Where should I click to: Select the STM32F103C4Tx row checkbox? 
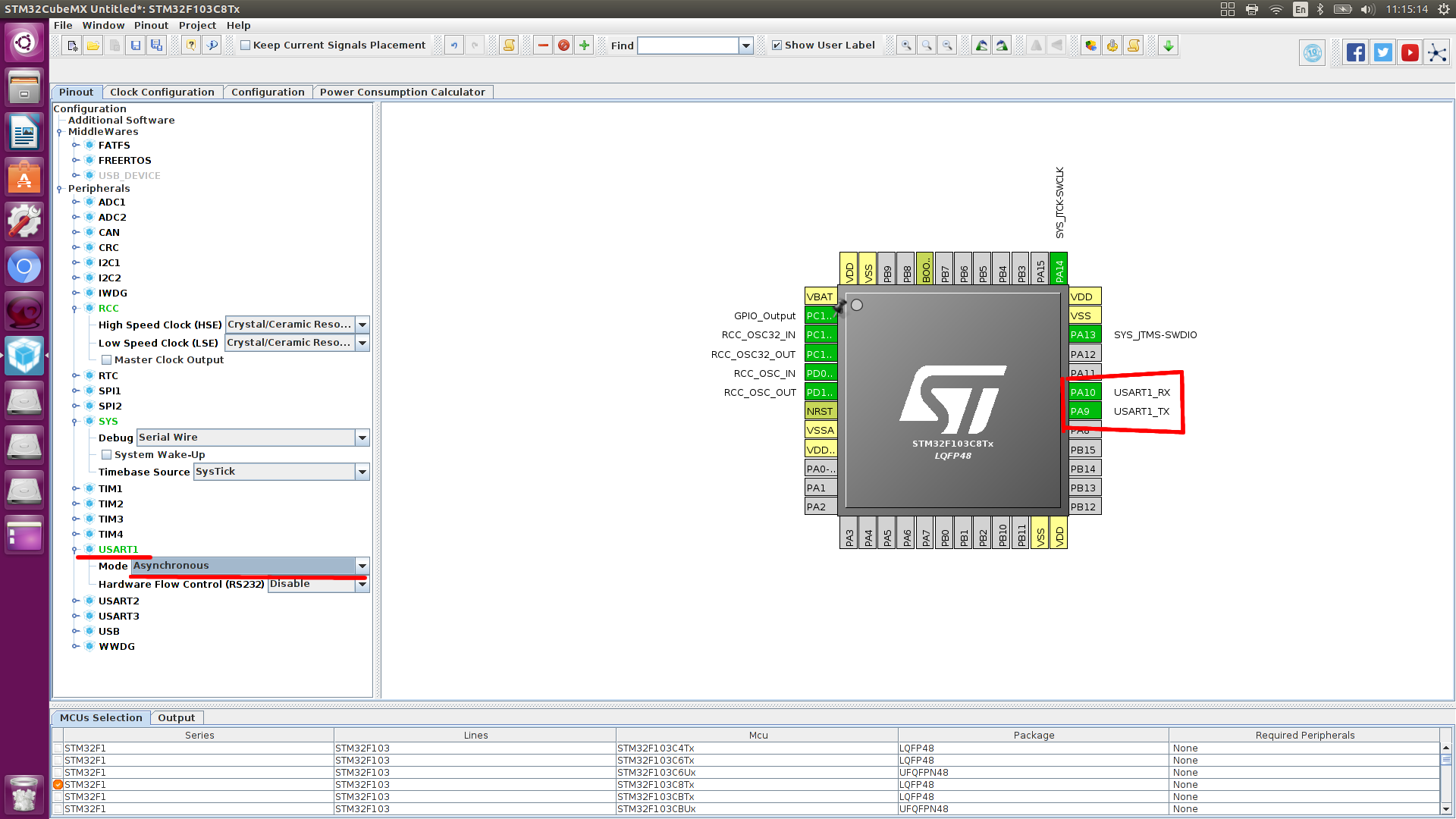click(58, 748)
